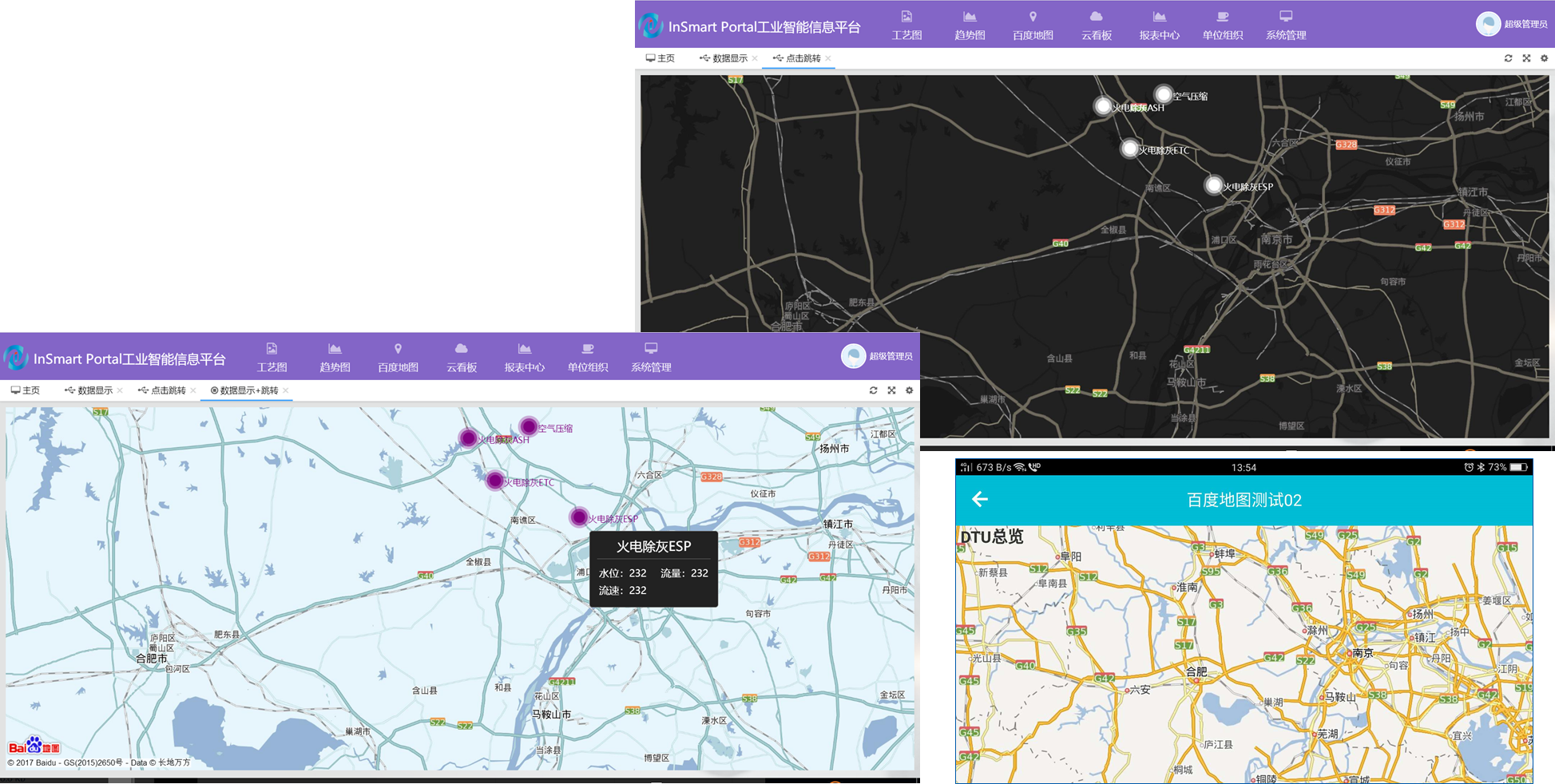Open 趋势图 in the dark map window
The image size is (1555, 784).
[970, 26]
